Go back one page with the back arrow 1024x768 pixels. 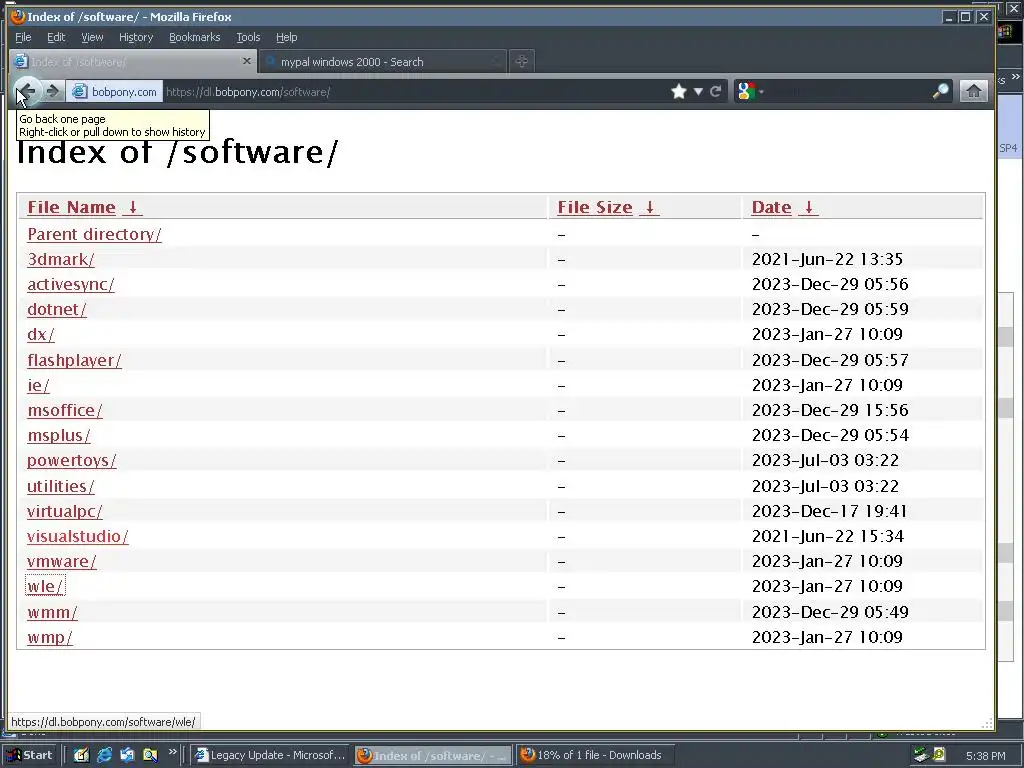pos(27,91)
